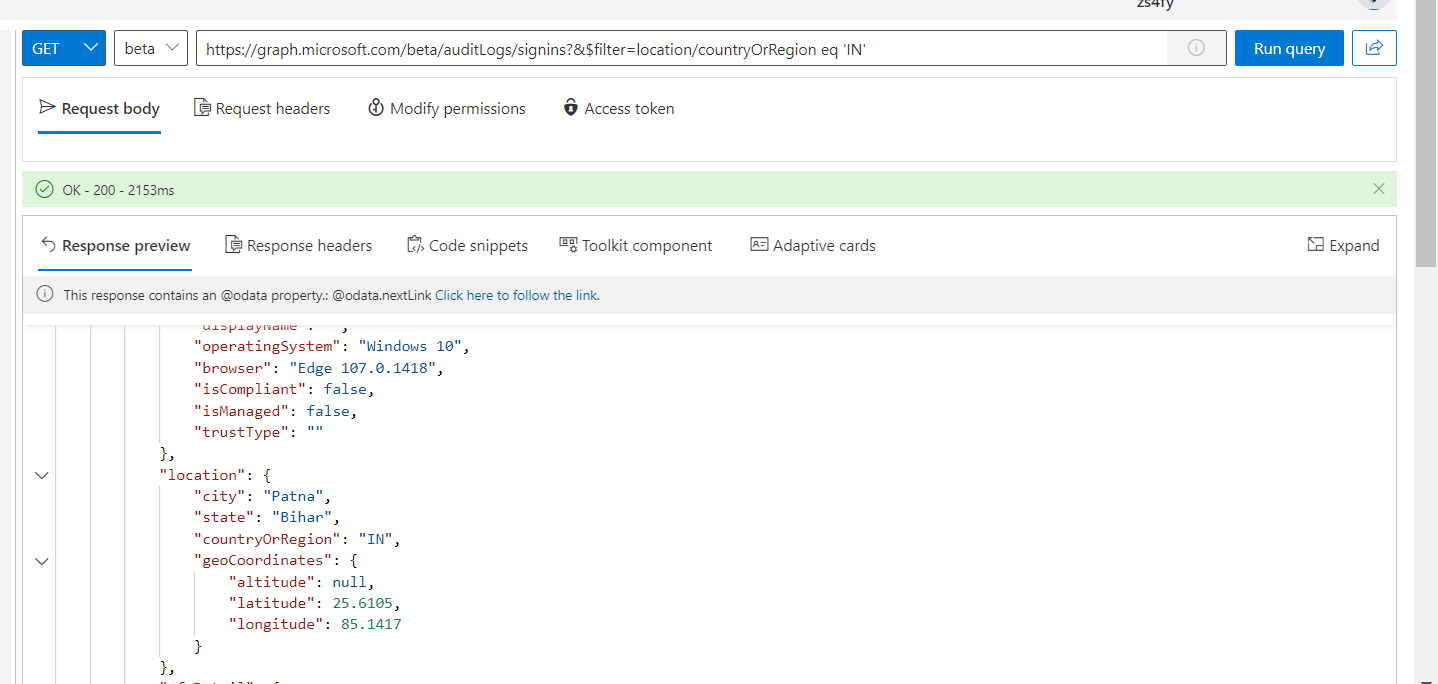Click the odata info circle icon

[x=45, y=294]
